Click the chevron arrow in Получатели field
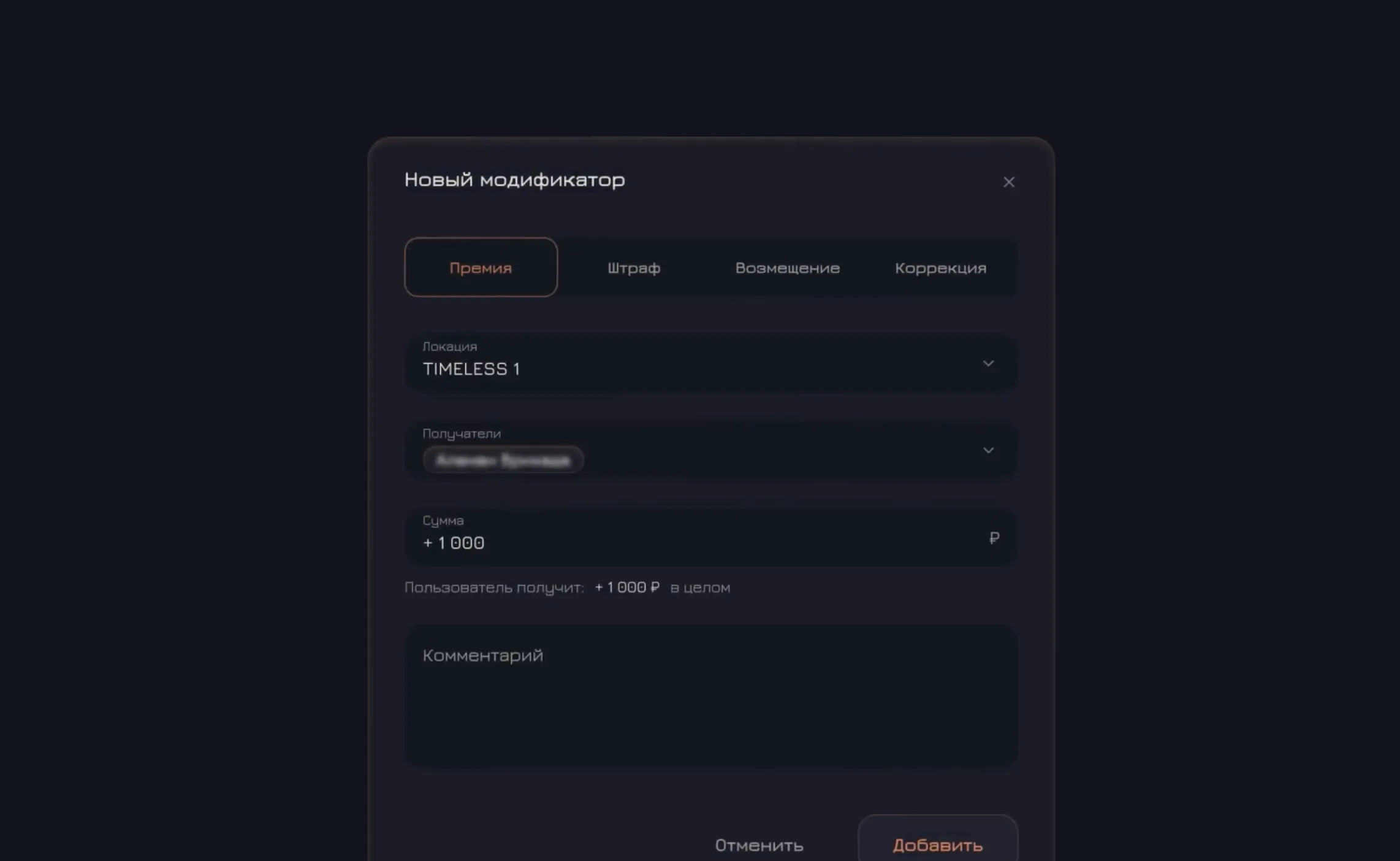The width and height of the screenshot is (1400, 861). pos(988,451)
